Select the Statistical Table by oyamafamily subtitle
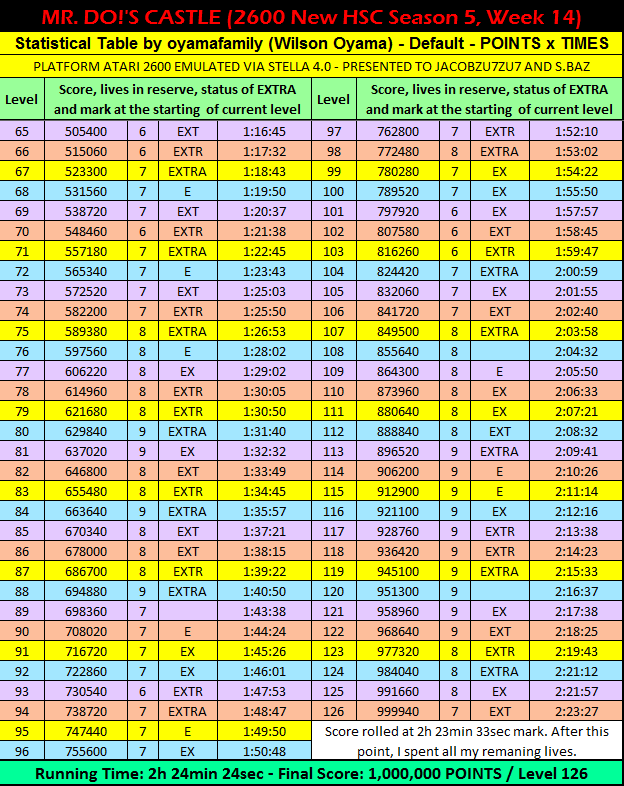The image size is (624, 786). 312,44
